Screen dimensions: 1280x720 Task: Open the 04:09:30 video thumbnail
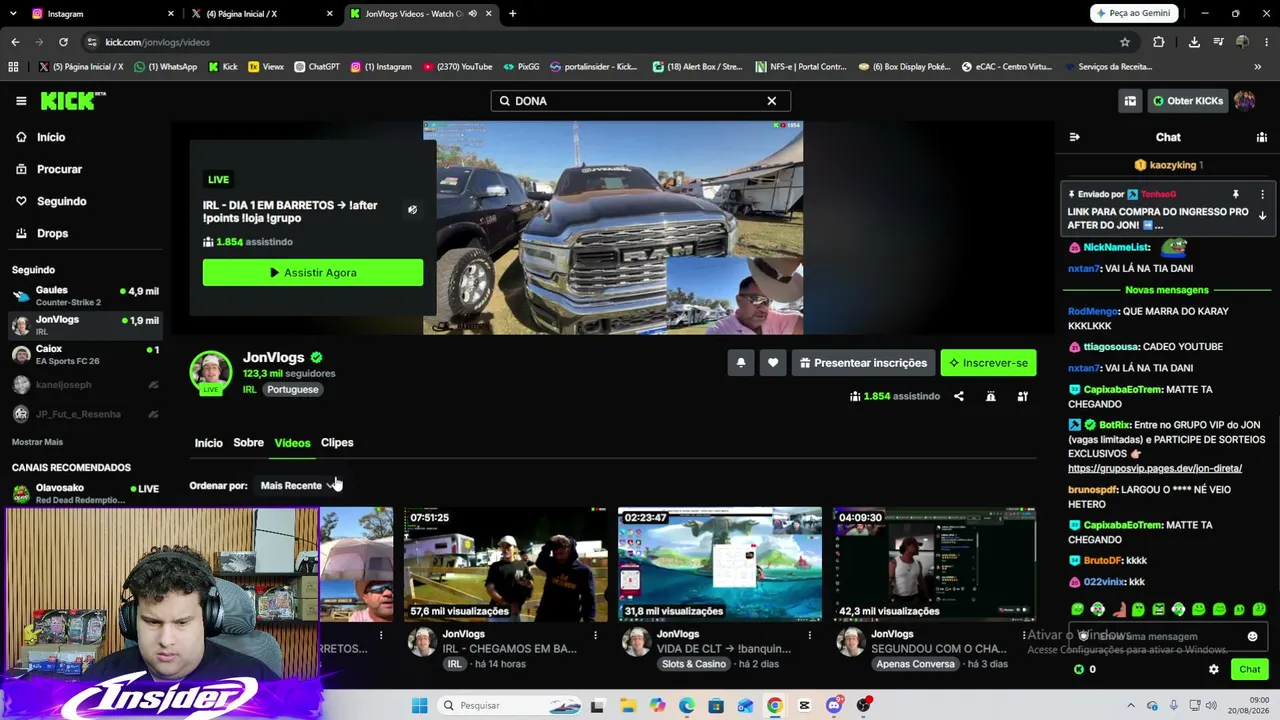pos(934,564)
